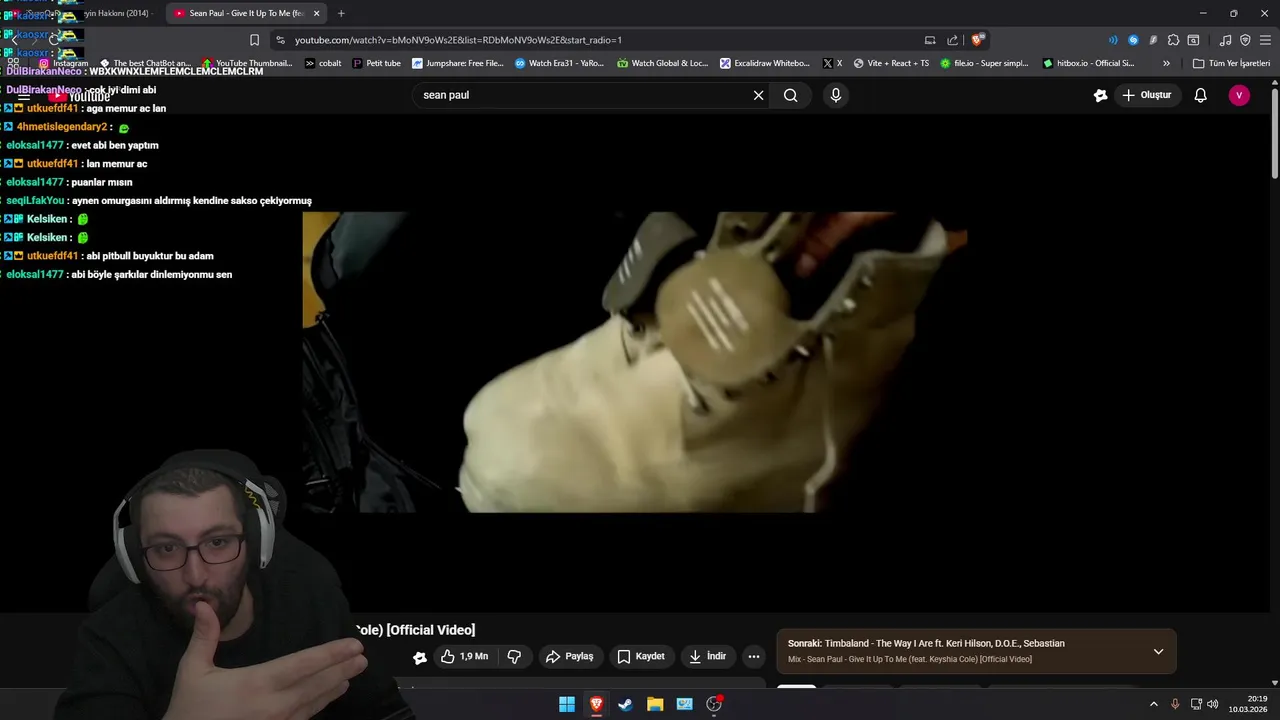Click the monitor app icon in taskbar
1280x720 pixels.
[684, 704]
